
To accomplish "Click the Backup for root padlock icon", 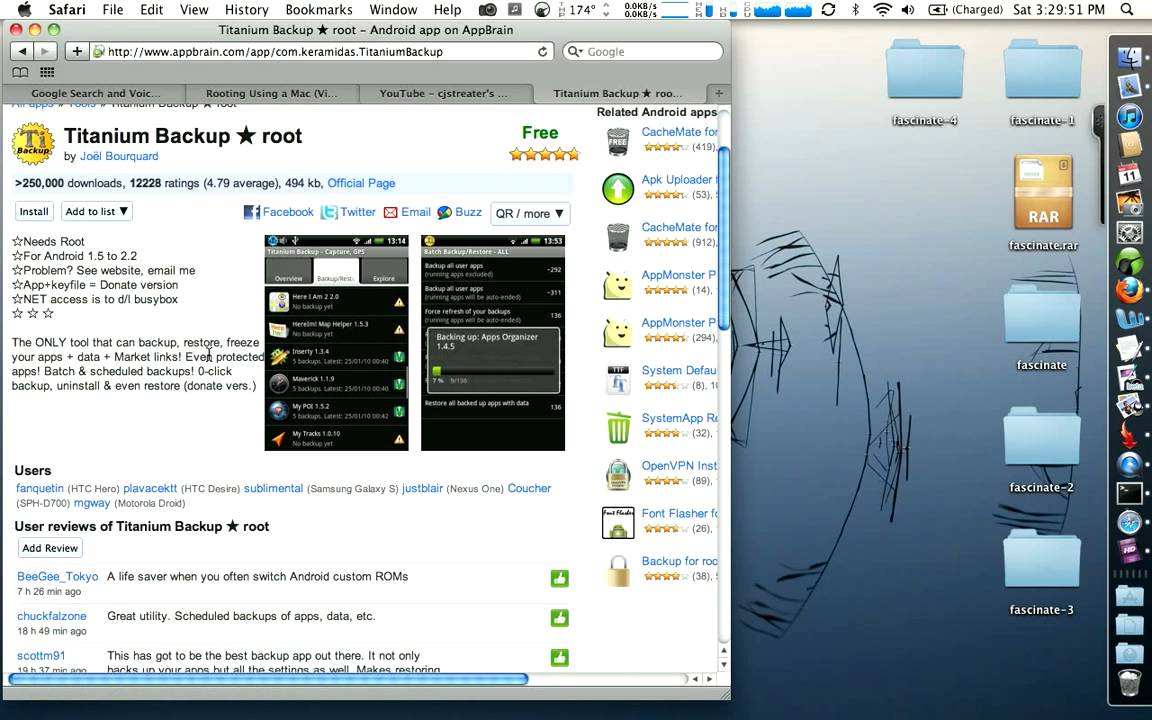I will 618,571.
